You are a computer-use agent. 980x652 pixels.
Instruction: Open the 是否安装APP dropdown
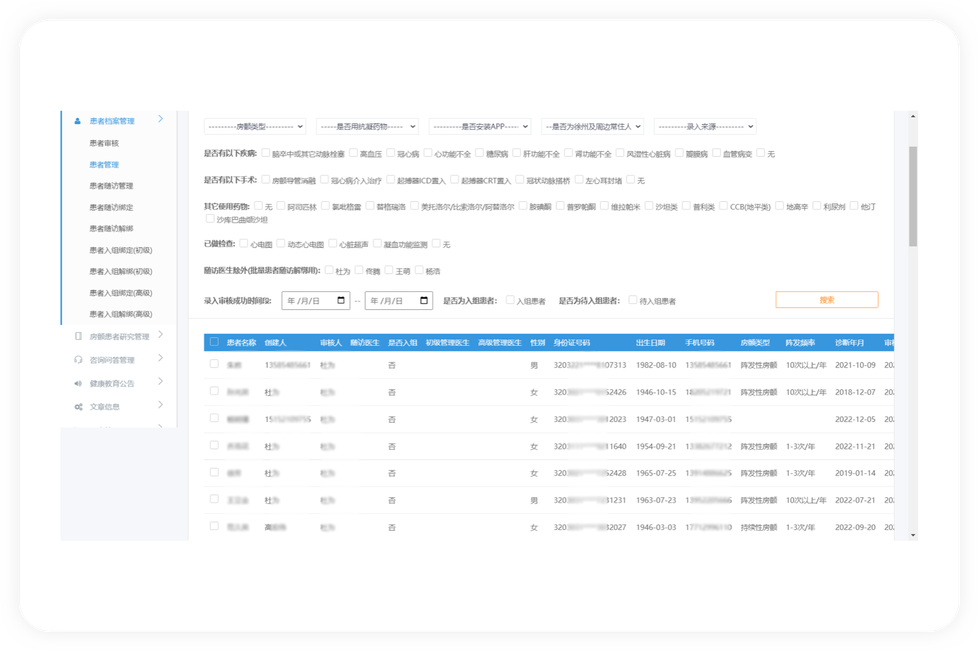(480, 126)
